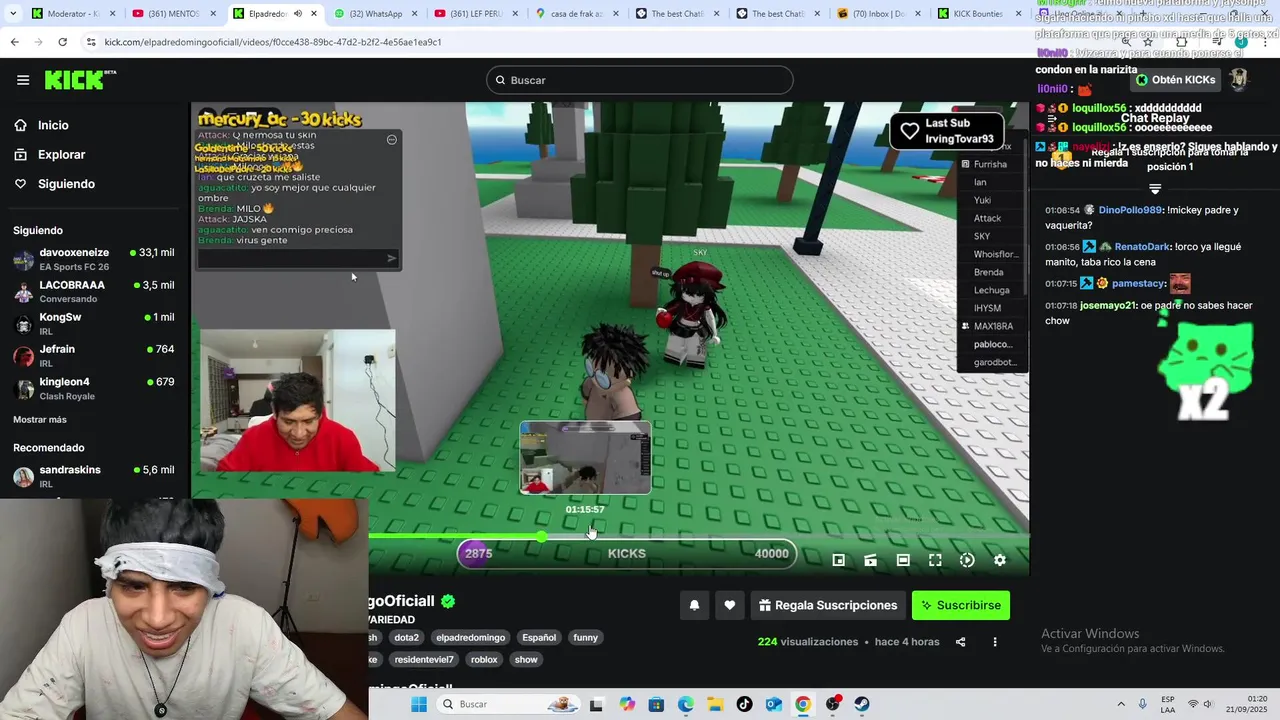Open video settings gear

1000,560
